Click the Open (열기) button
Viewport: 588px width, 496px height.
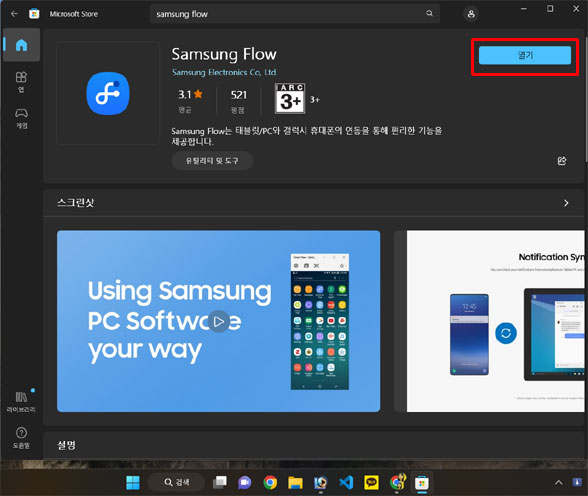(x=525, y=55)
